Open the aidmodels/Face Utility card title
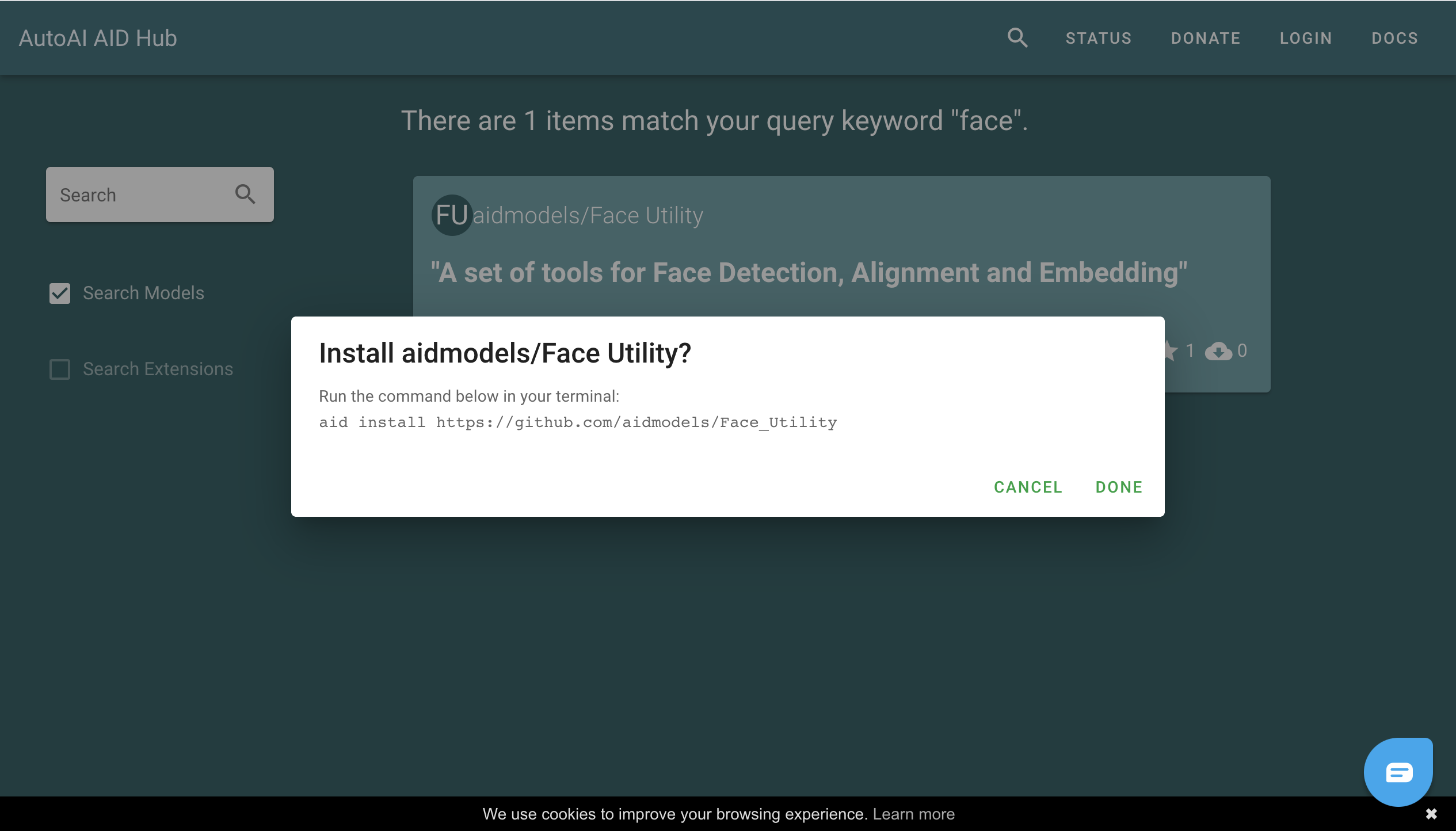 [588, 215]
